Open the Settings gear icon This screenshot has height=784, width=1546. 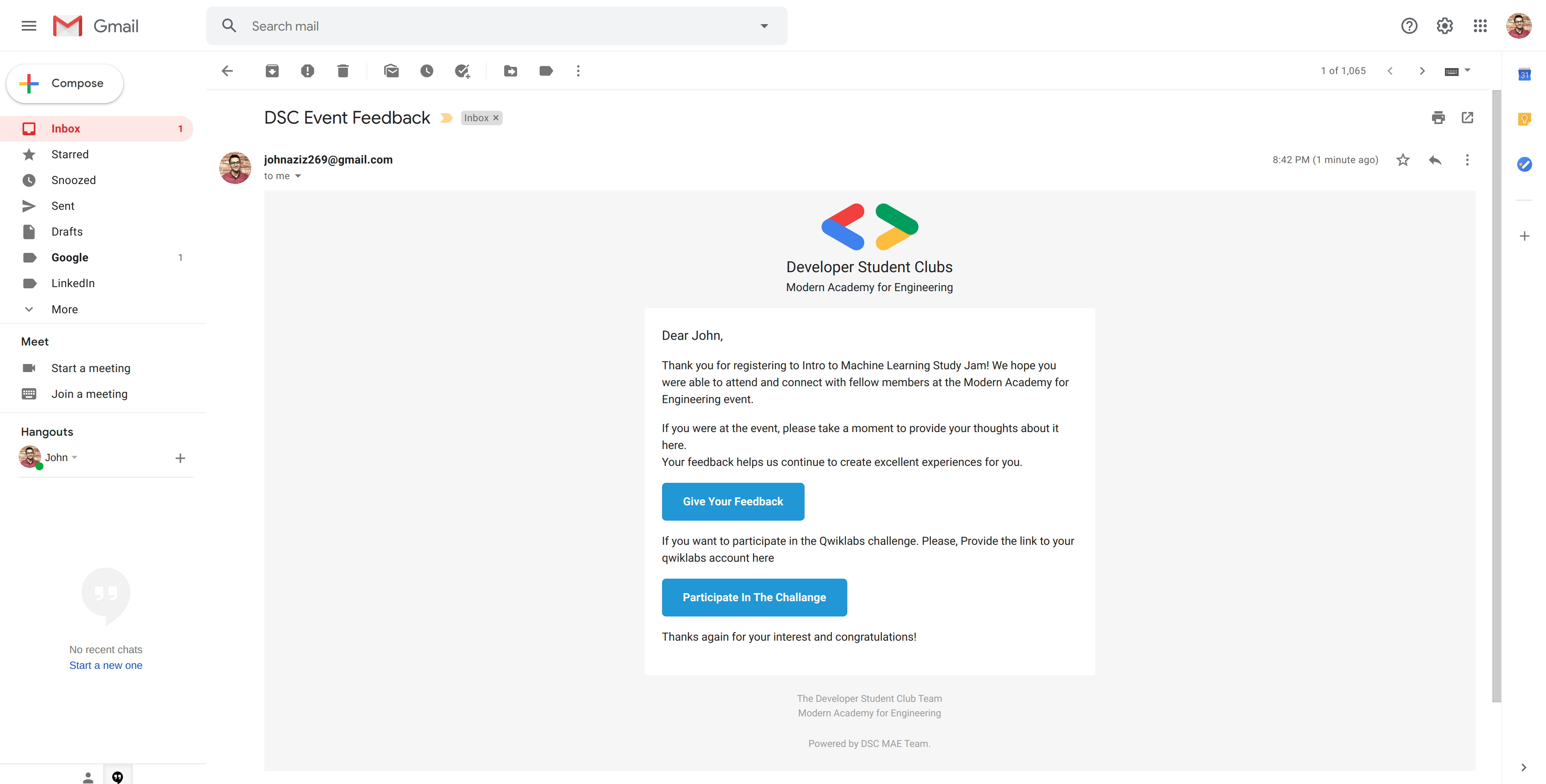[x=1445, y=26]
